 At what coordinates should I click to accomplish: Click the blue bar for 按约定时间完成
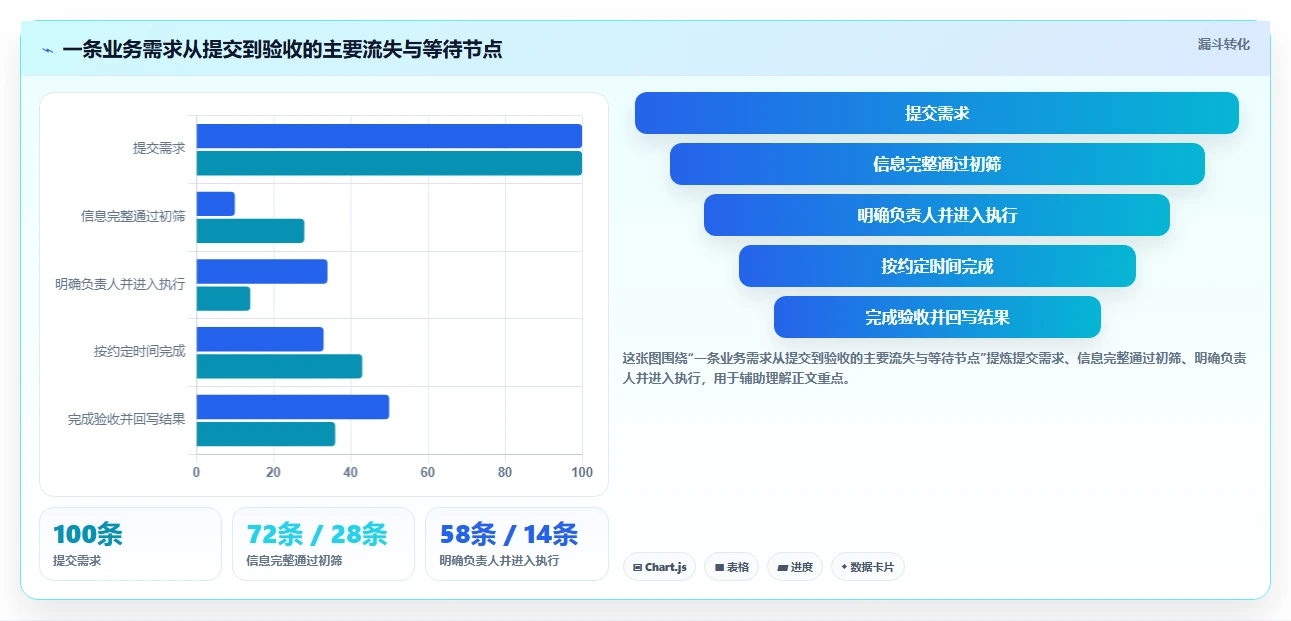tap(260, 339)
